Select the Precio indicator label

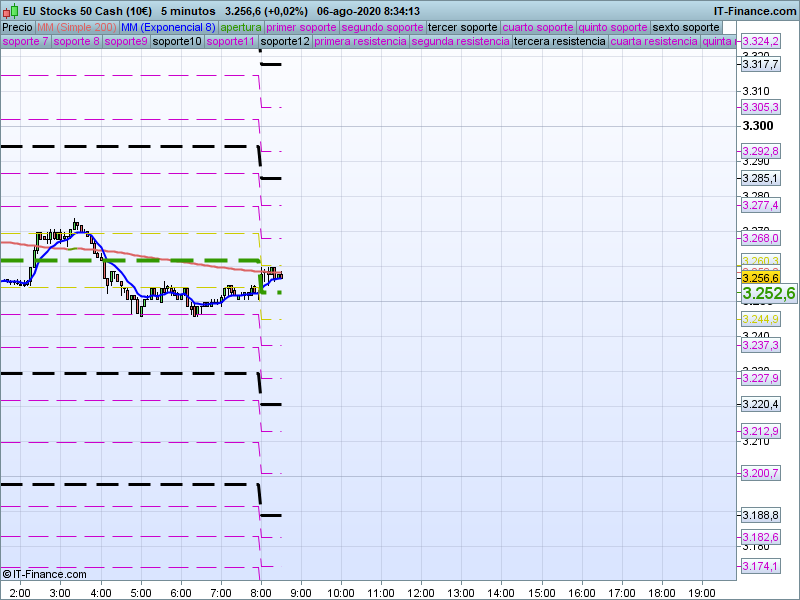[x=17, y=27]
